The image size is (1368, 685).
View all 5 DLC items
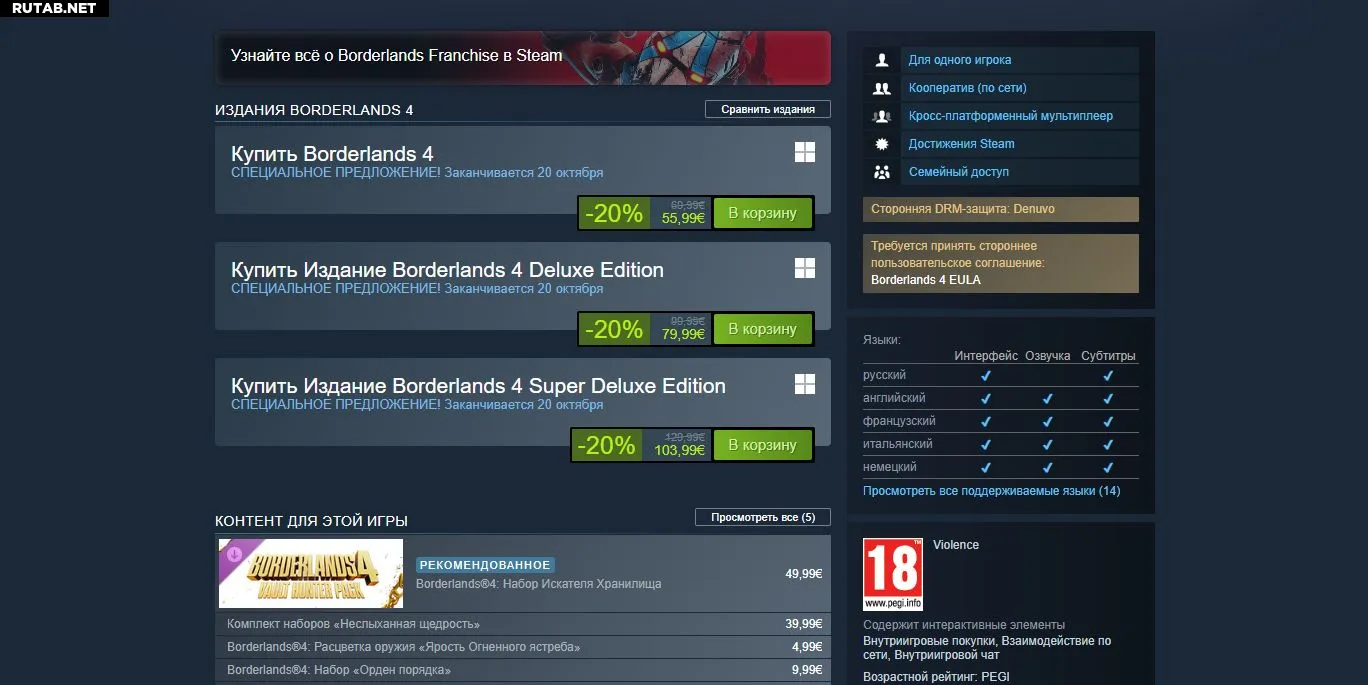coord(763,517)
